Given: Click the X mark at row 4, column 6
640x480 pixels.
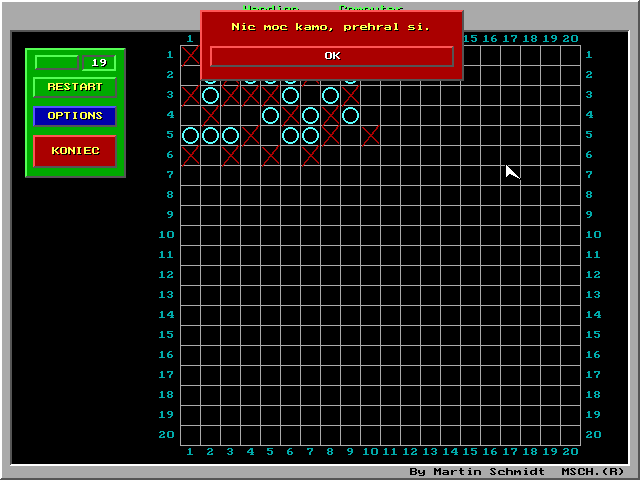Looking at the screenshot, I should pos(290,116).
